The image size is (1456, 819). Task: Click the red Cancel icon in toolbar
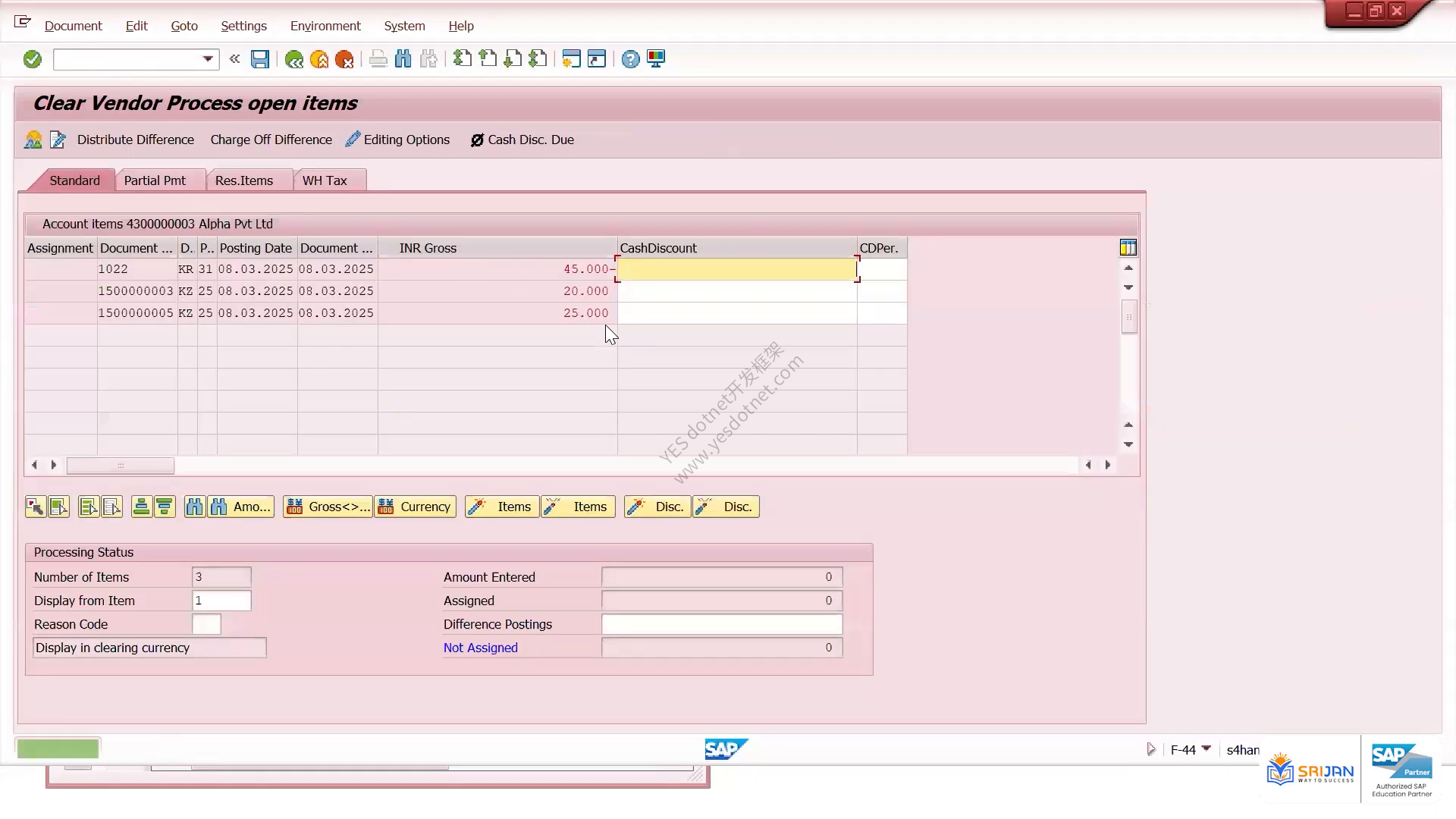click(x=344, y=59)
